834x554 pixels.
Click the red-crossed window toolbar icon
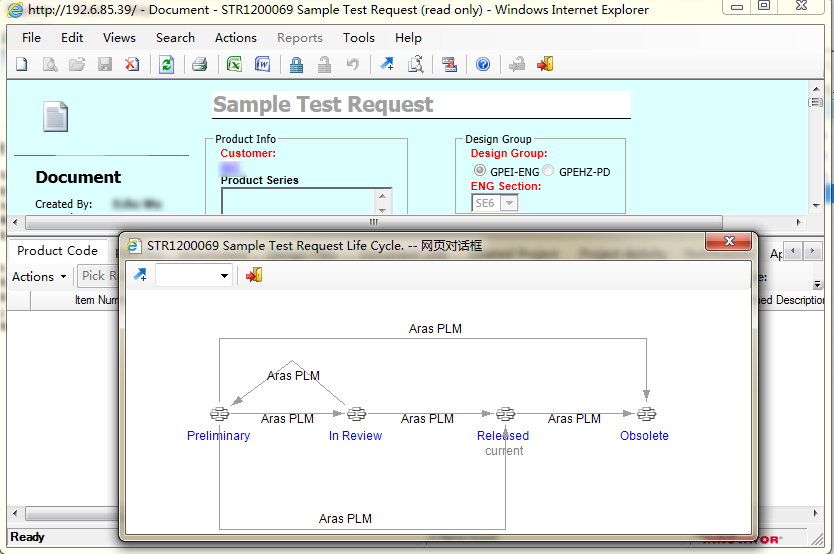tap(449, 64)
